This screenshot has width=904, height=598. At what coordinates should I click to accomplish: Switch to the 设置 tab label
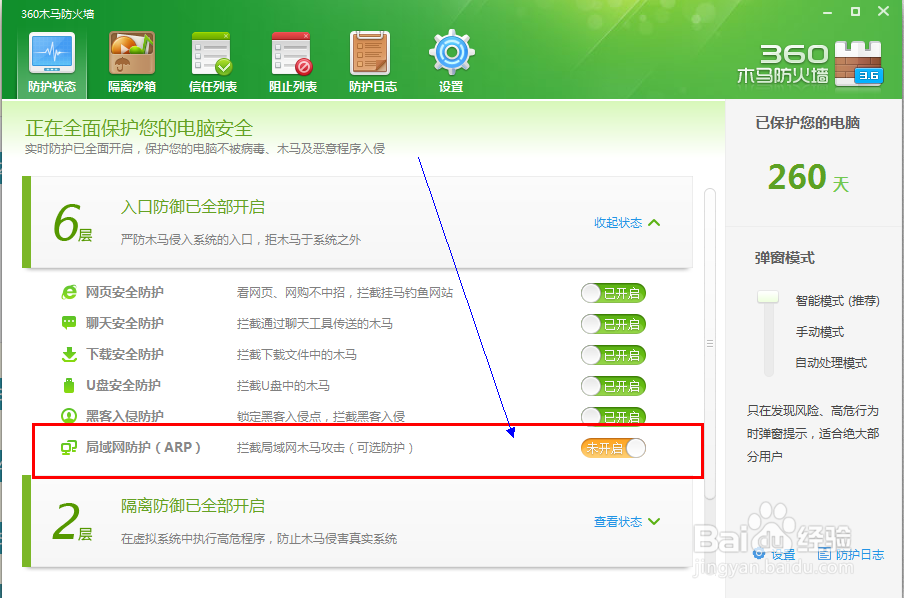[x=451, y=86]
